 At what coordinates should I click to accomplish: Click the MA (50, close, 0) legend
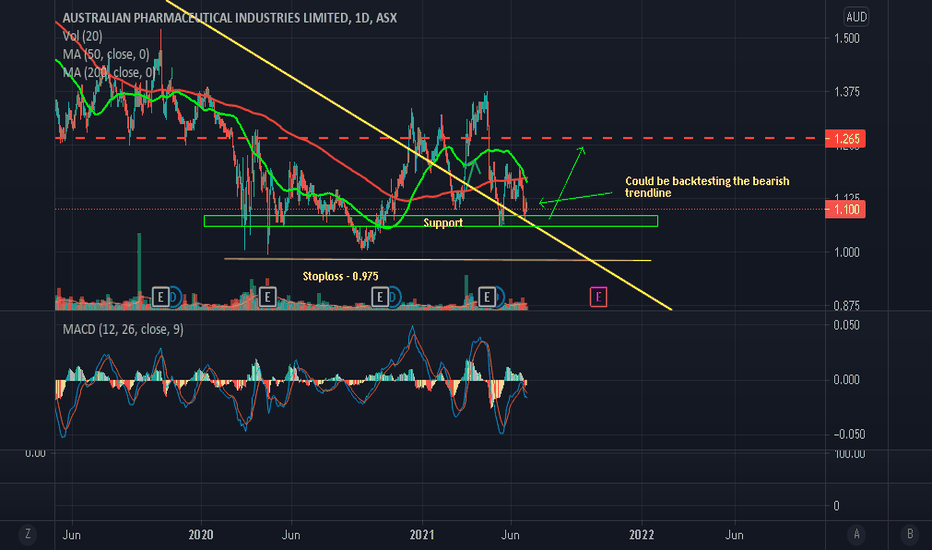point(106,55)
